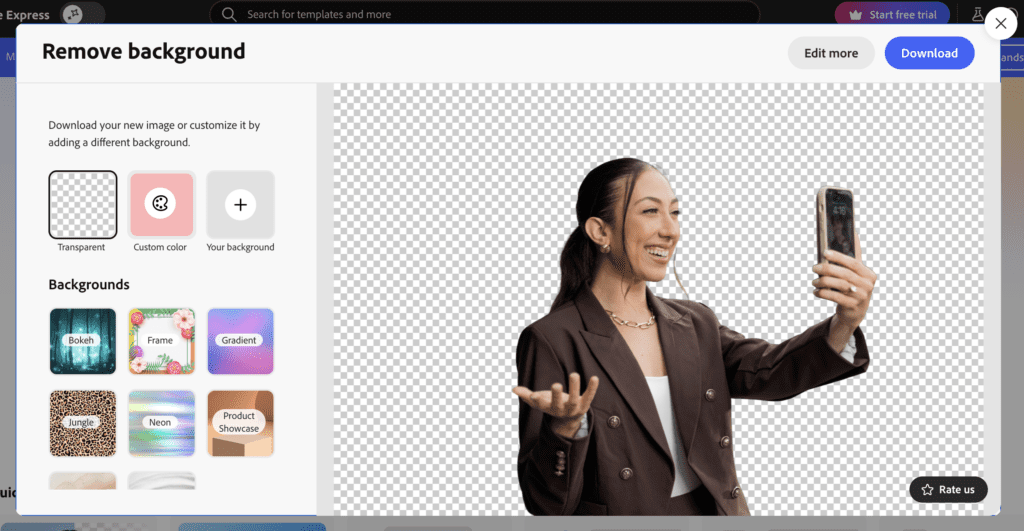Select the partially visible beige background thumbnail
Viewport: 1024px width, 531px height.
(82, 481)
